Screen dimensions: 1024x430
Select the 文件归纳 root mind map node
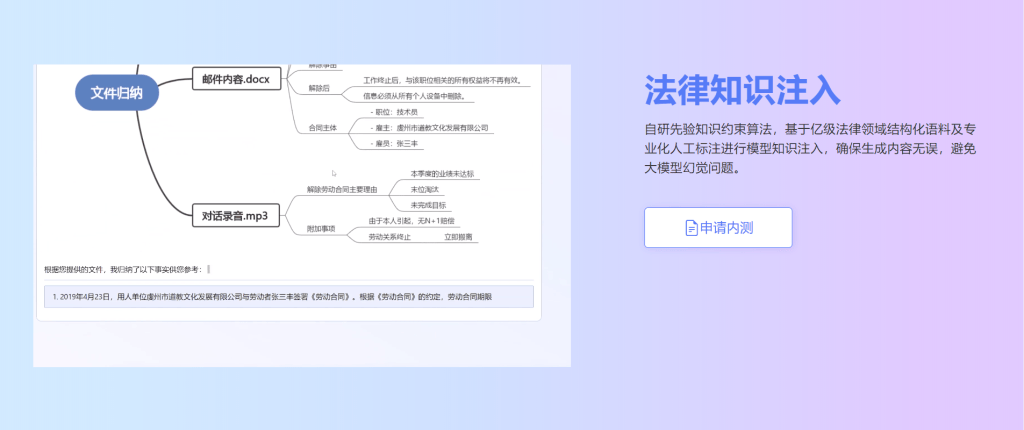click(116, 94)
